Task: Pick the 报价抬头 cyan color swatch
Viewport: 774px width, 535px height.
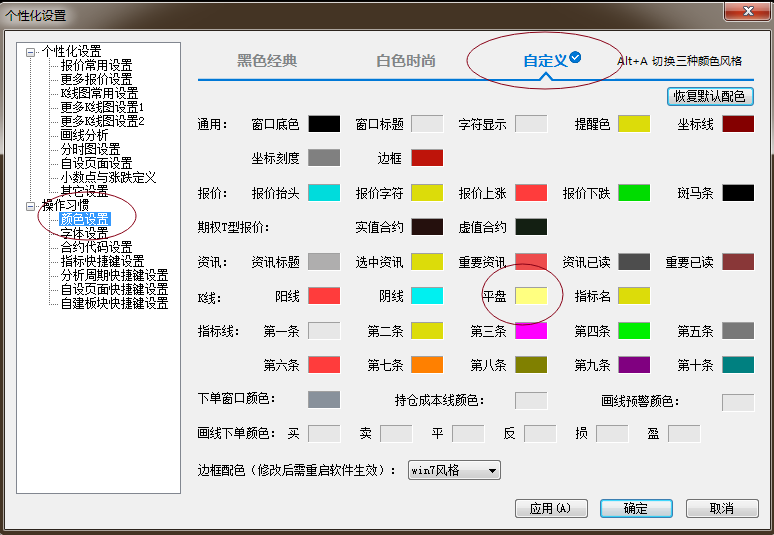Action: tap(324, 193)
